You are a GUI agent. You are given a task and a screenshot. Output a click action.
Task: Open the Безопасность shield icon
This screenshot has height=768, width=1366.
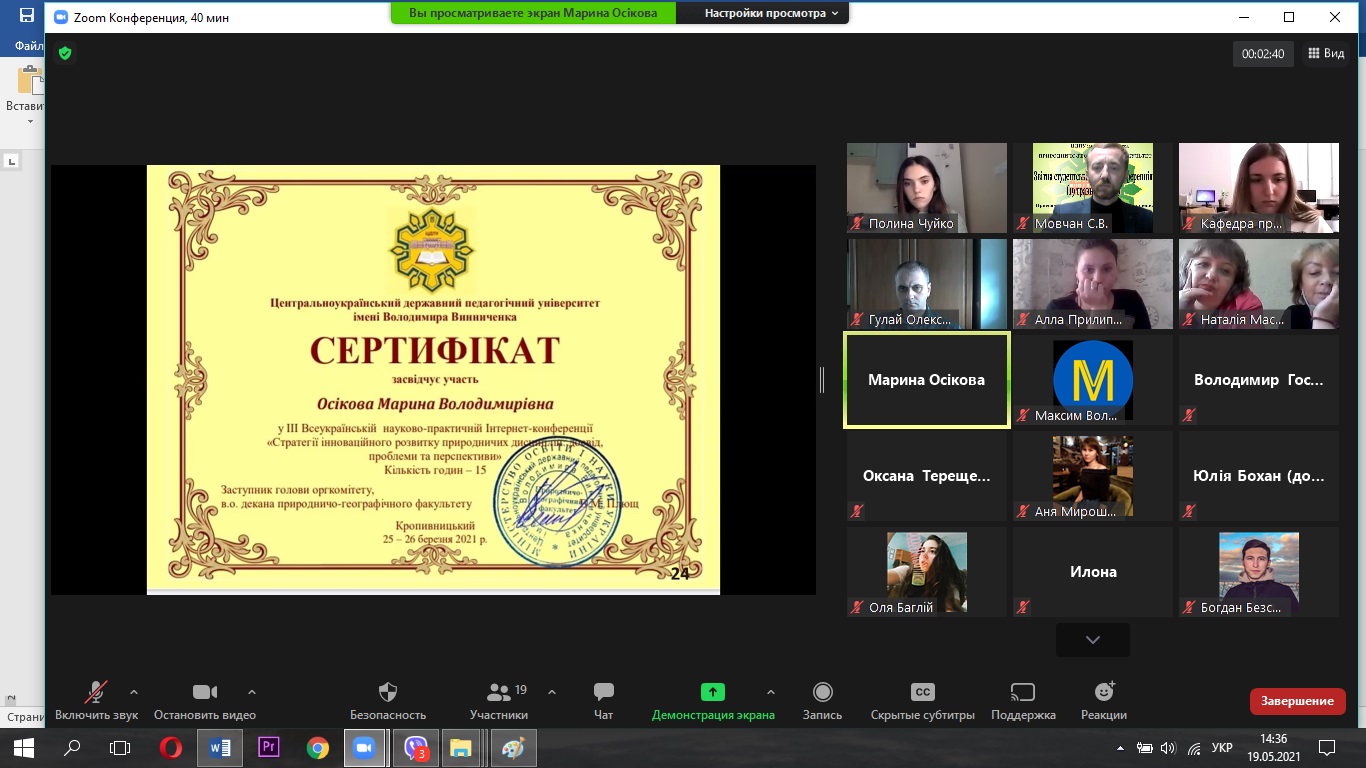pyautogui.click(x=388, y=693)
